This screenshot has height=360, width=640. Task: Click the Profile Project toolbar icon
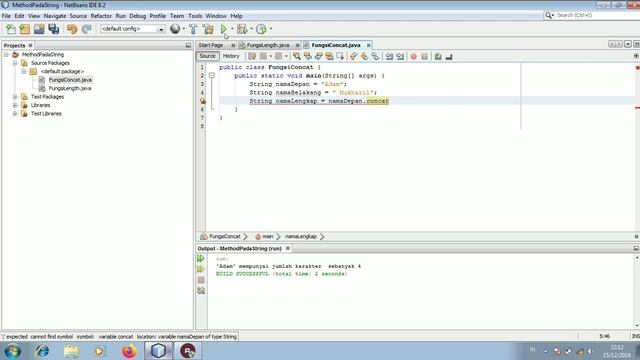(261, 29)
